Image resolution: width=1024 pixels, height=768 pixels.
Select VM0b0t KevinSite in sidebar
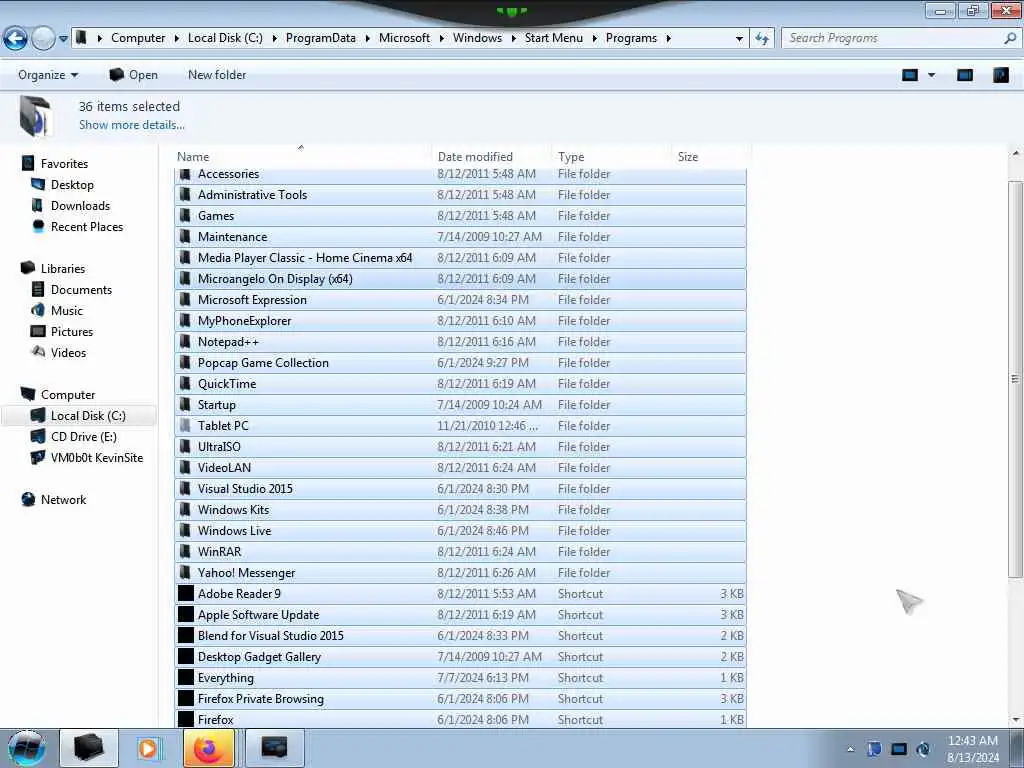tap(97, 458)
